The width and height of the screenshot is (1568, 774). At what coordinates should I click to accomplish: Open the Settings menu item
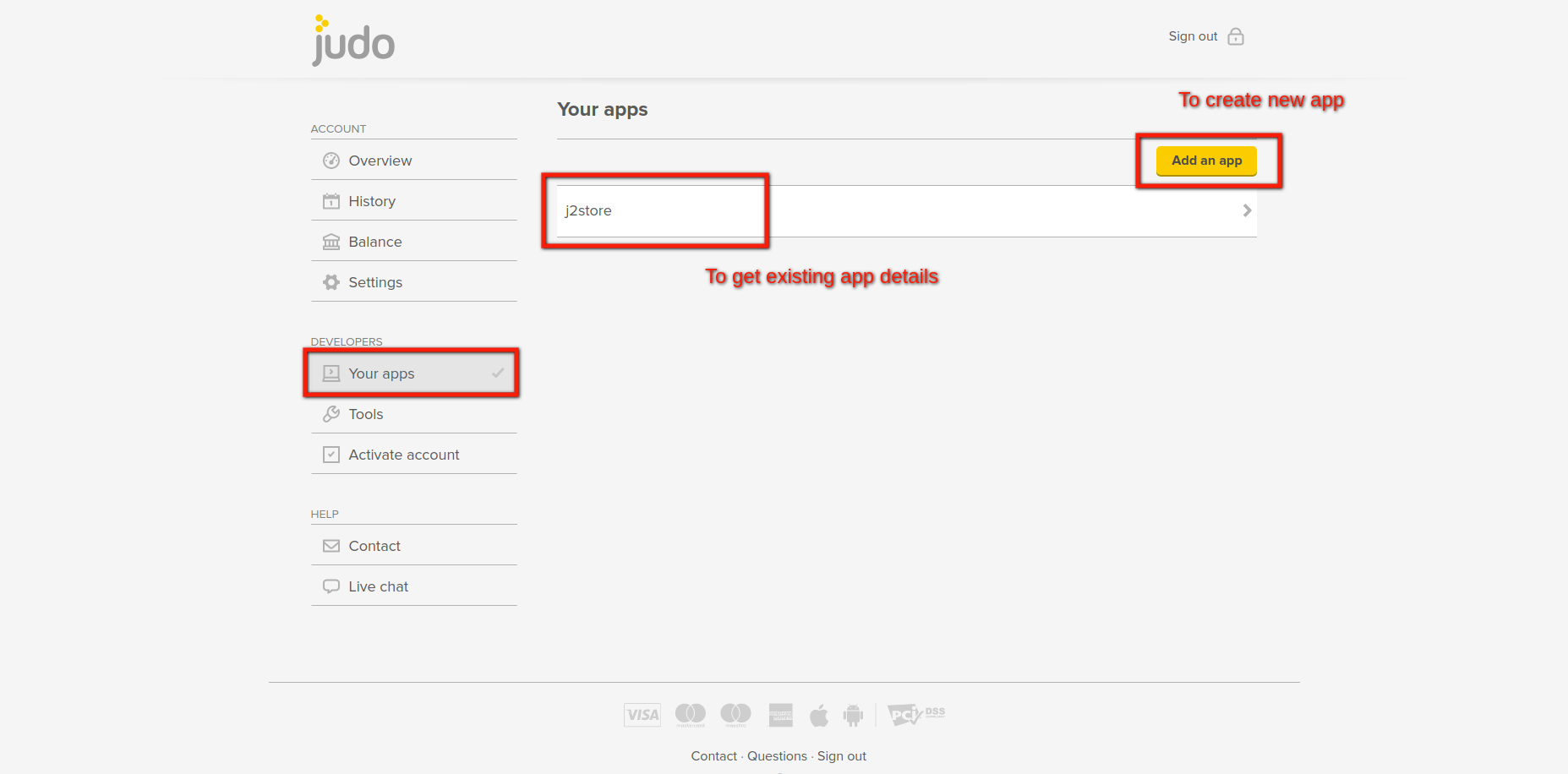pyautogui.click(x=414, y=282)
